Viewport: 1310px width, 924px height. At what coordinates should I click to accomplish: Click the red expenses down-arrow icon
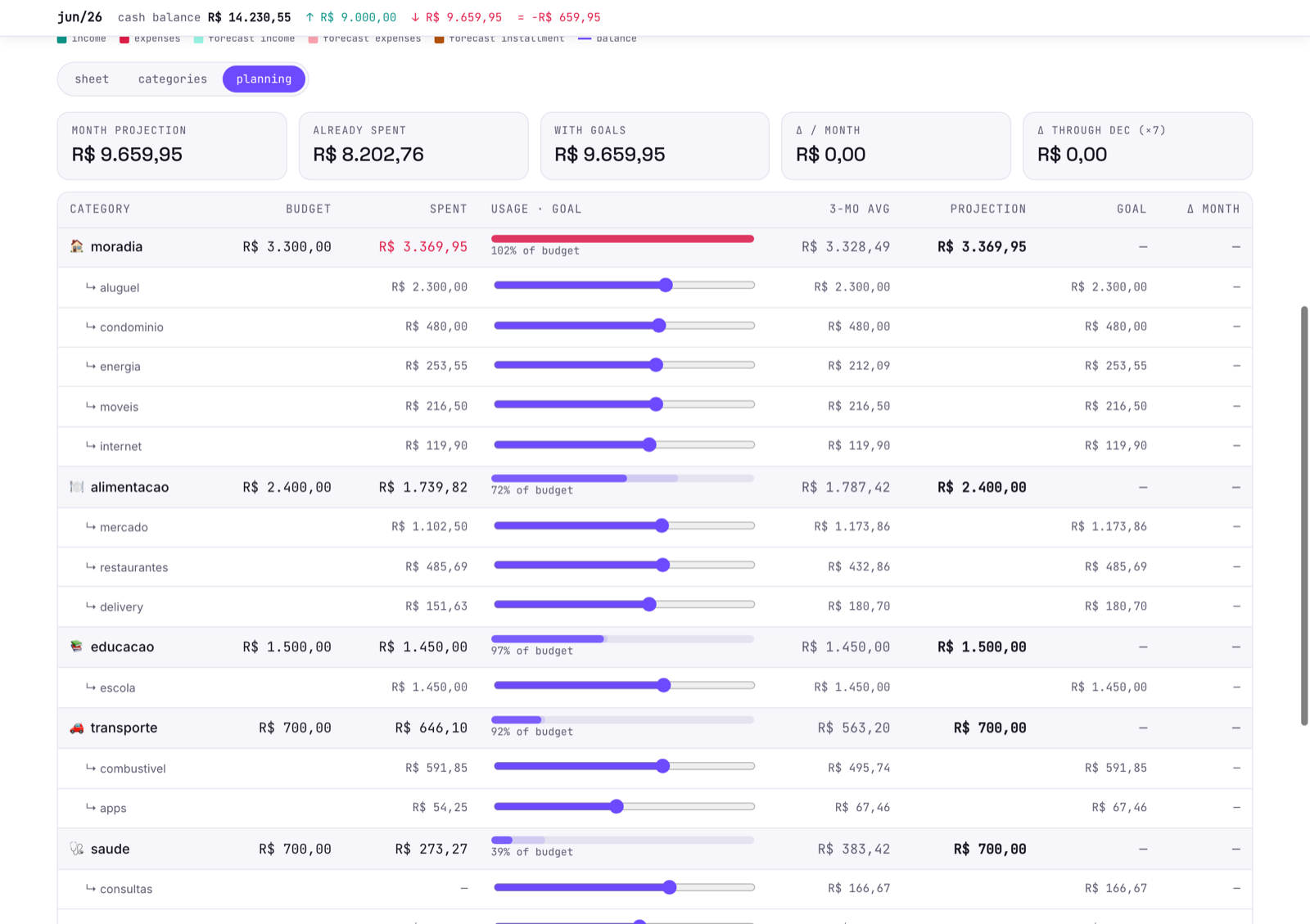(415, 17)
